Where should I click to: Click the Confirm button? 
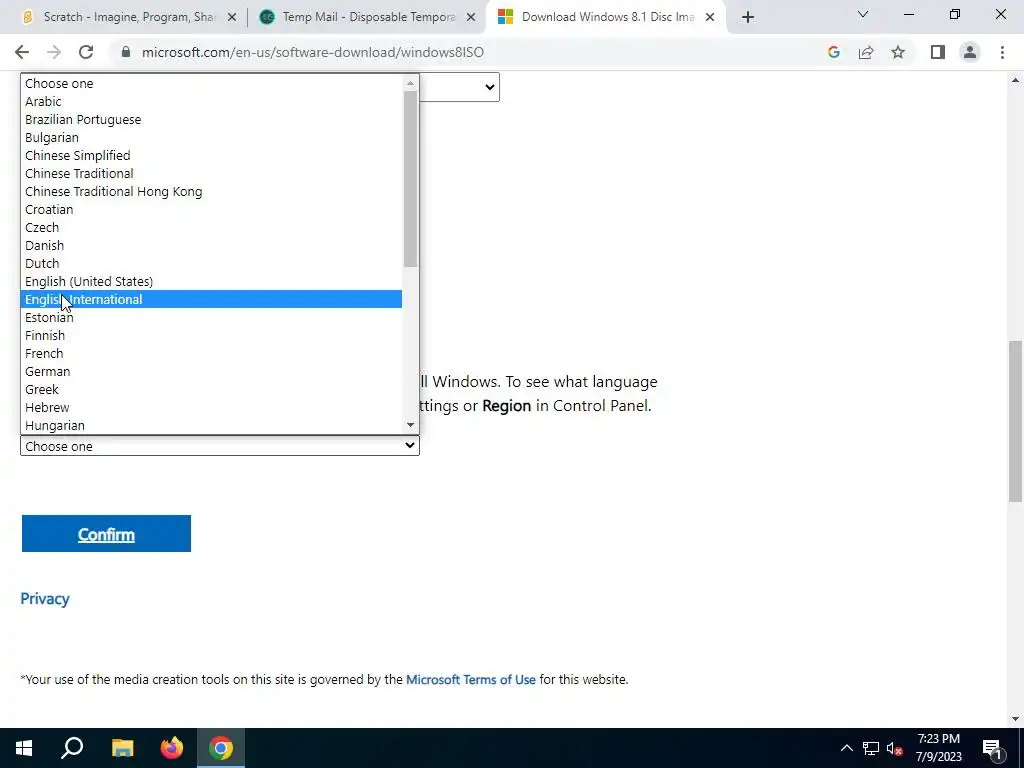pyautogui.click(x=106, y=534)
